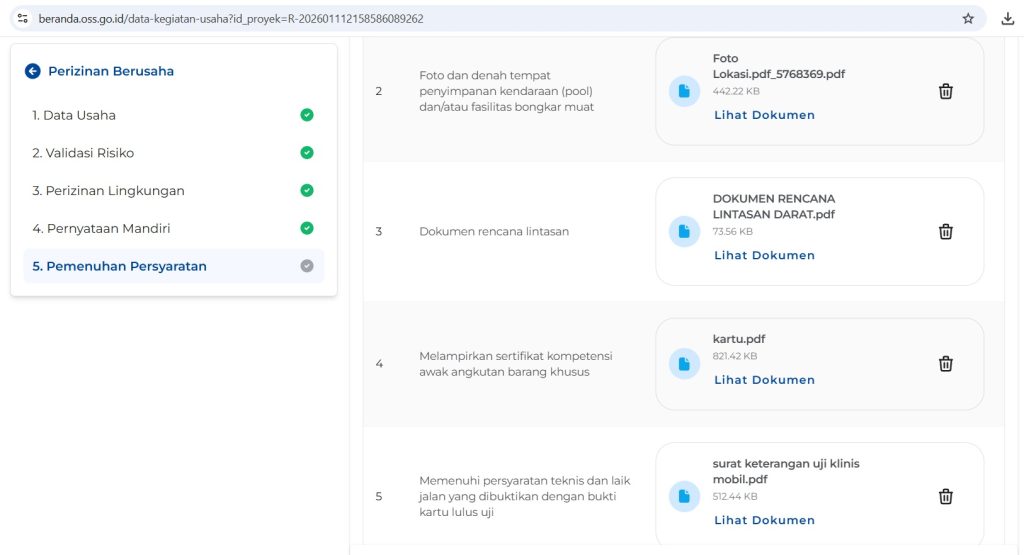Viewport: 1024px width, 555px height.
Task: Click file icon of Foto Lokasi.pdf
Action: click(684, 91)
